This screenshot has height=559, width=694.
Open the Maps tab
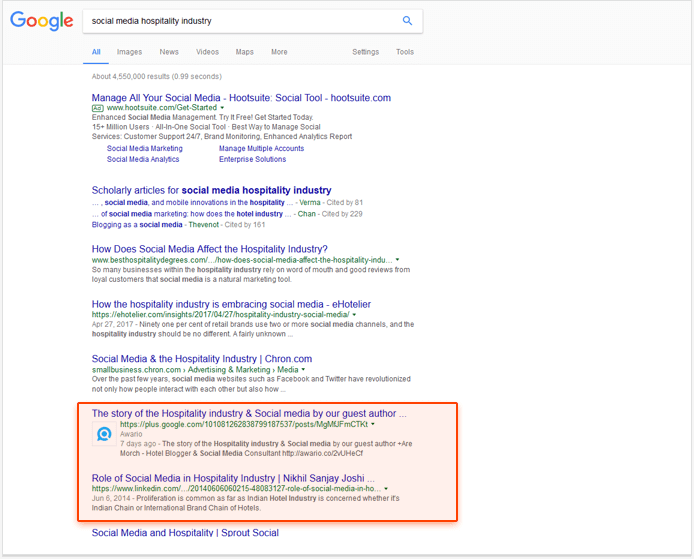pyautogui.click(x=244, y=52)
